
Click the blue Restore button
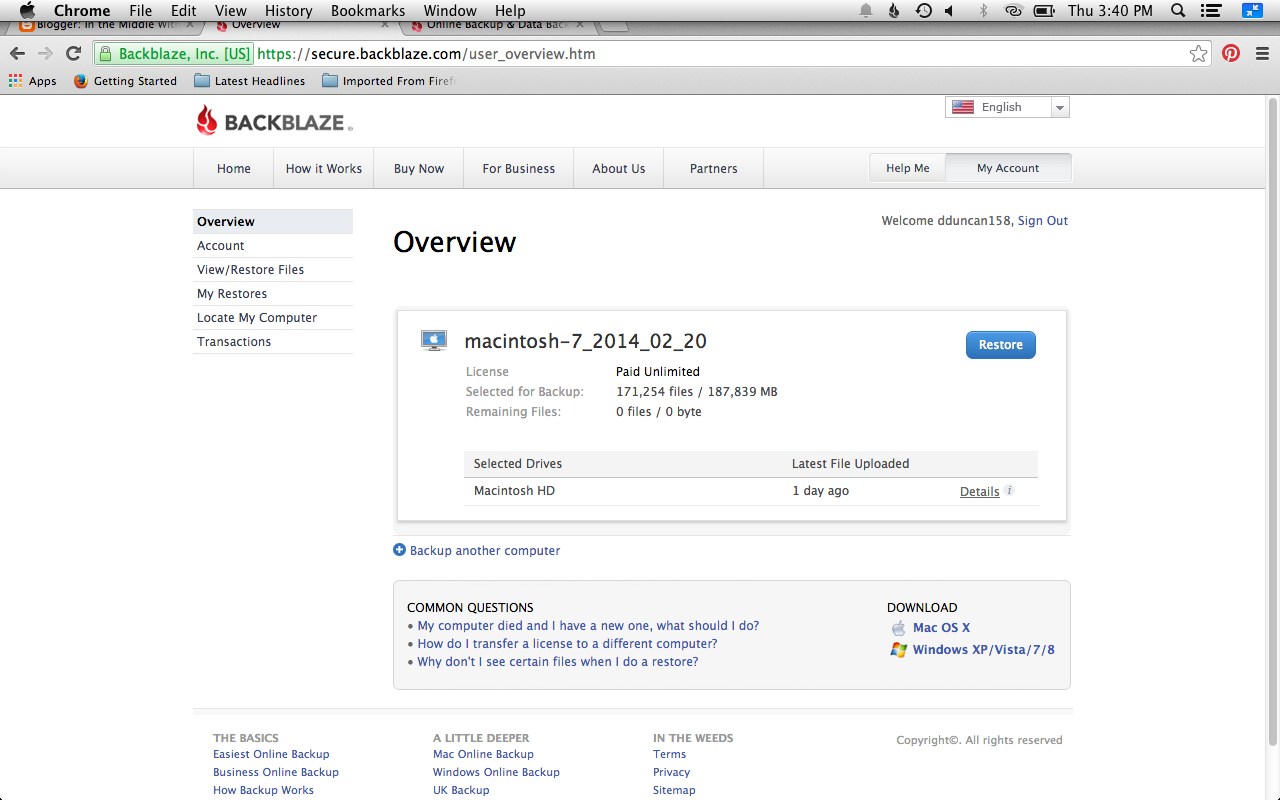click(x=1001, y=345)
